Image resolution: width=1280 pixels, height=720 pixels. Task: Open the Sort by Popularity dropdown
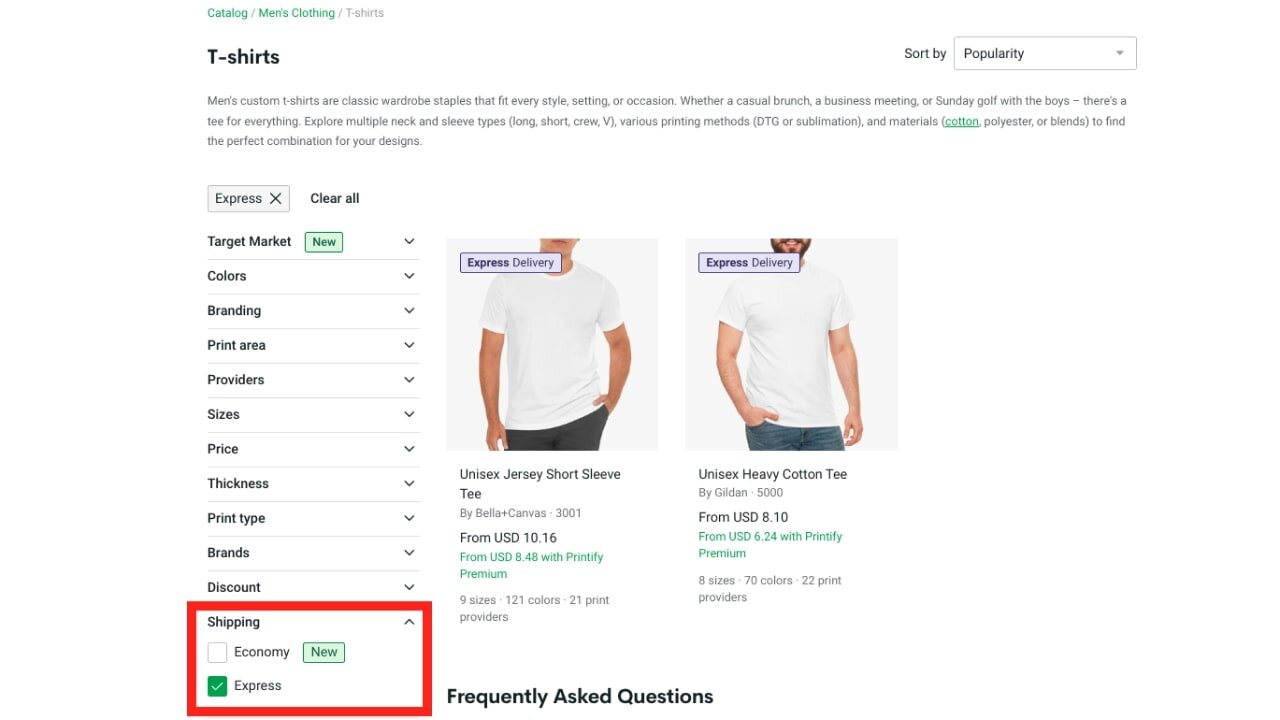tap(1045, 54)
